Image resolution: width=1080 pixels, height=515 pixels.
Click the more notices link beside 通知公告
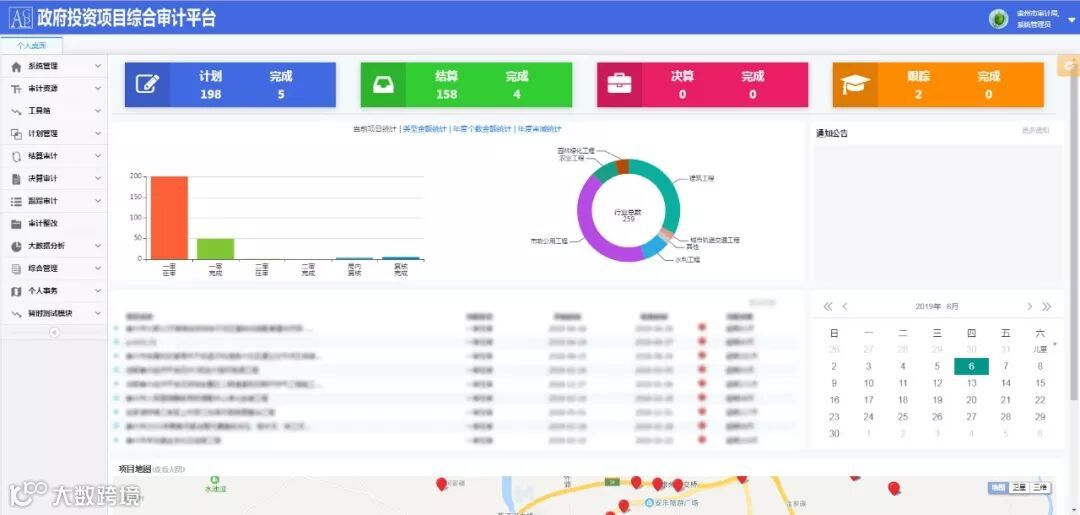click(1035, 130)
